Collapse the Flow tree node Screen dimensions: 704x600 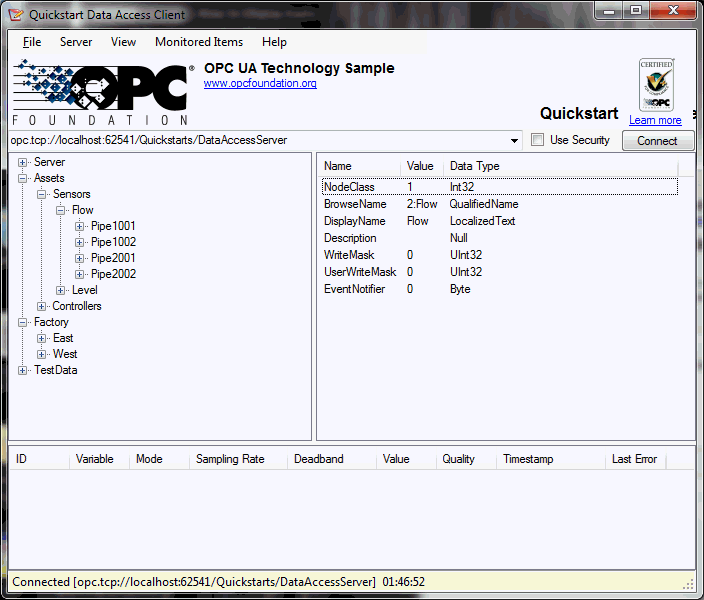(60, 210)
